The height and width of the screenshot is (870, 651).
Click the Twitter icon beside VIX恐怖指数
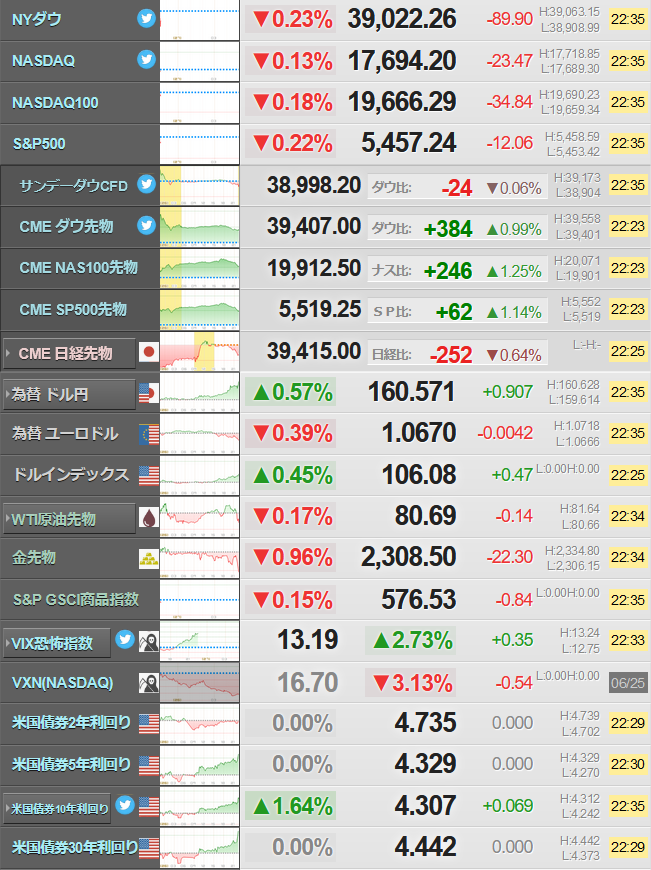125,640
